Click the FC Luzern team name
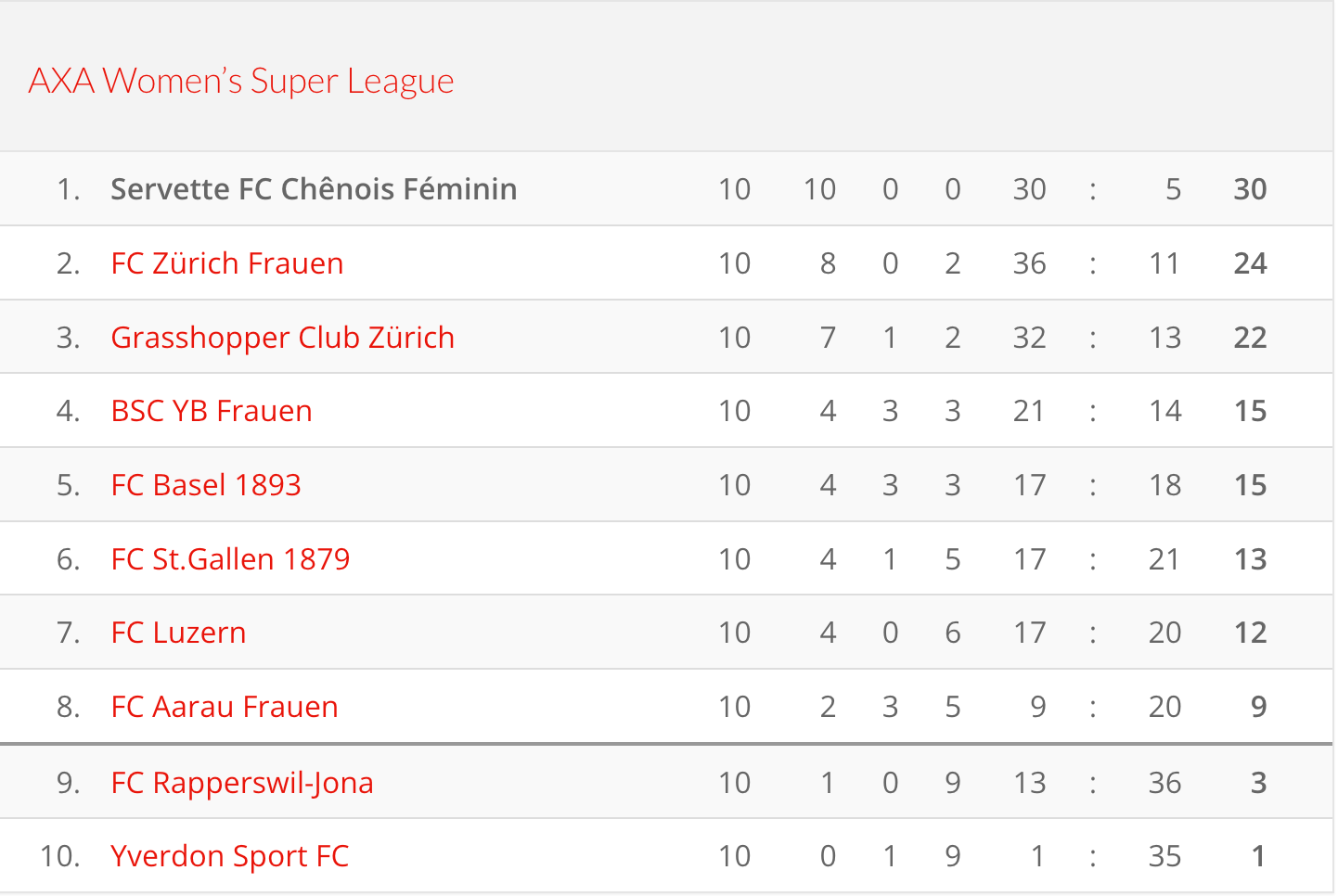 coord(179,633)
